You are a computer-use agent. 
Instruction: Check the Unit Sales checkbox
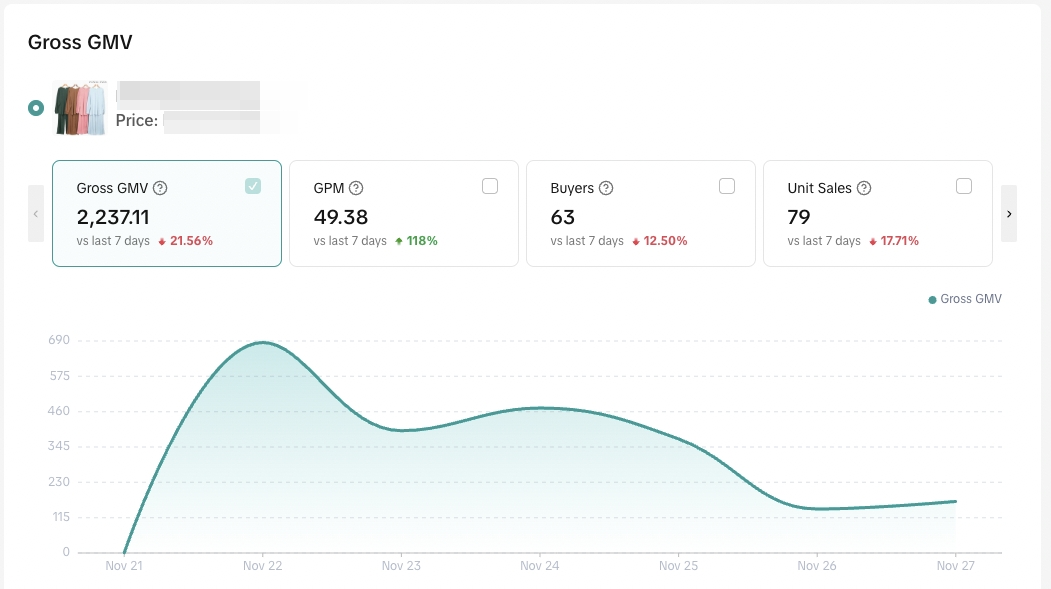[x=964, y=186]
